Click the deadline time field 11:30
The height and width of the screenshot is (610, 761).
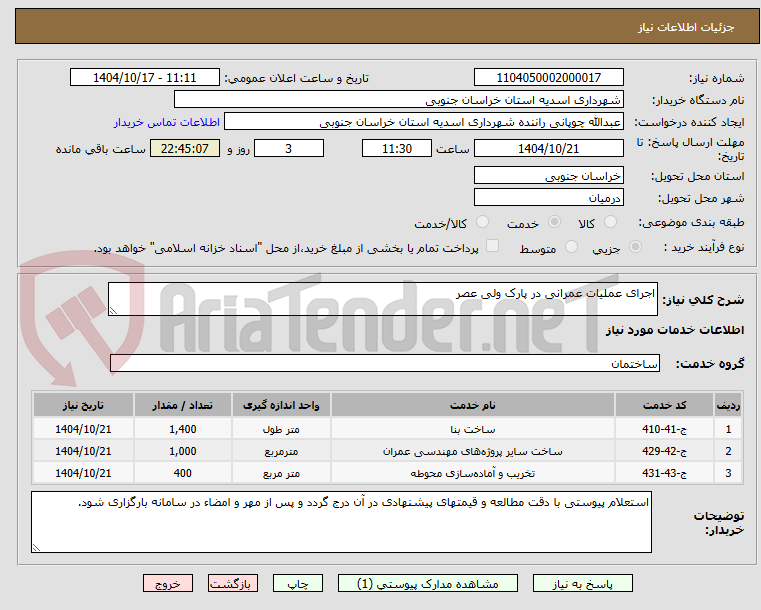tap(397, 148)
